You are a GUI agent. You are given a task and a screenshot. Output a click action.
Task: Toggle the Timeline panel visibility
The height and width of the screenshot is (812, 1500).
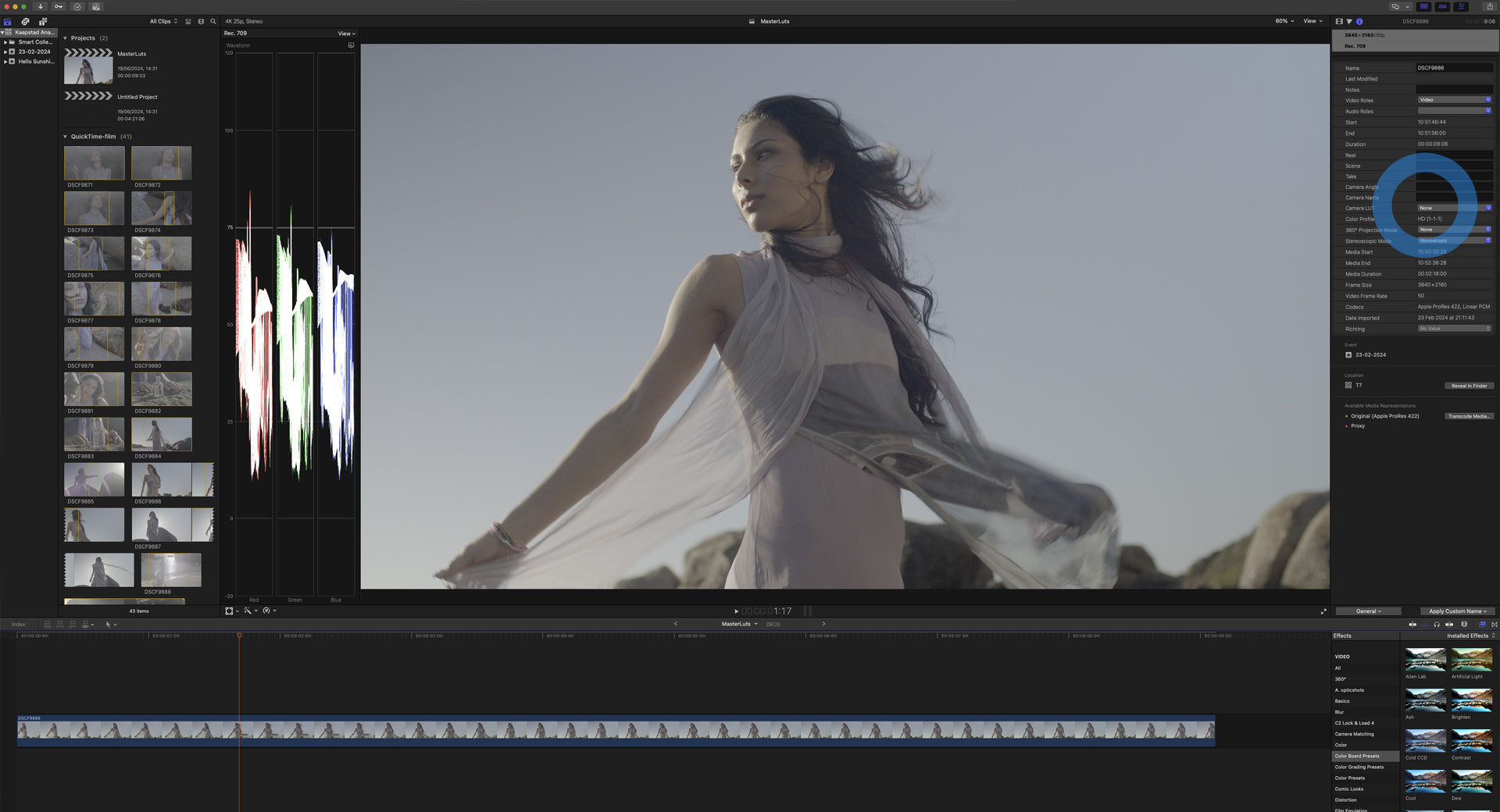coord(1442,6)
